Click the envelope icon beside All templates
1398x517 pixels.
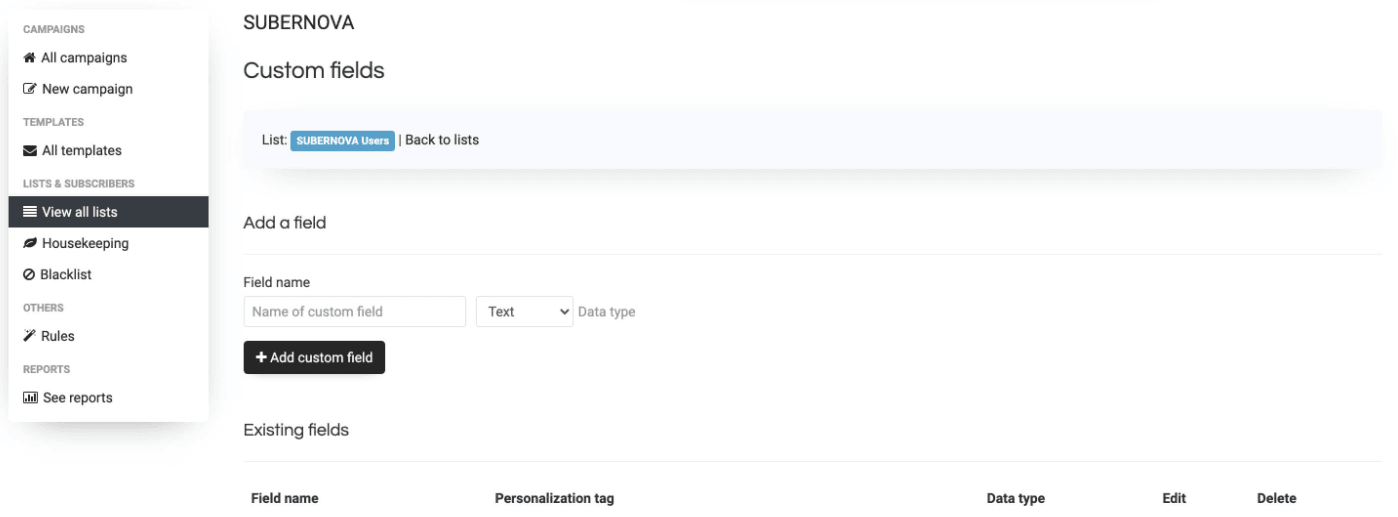tap(30, 151)
